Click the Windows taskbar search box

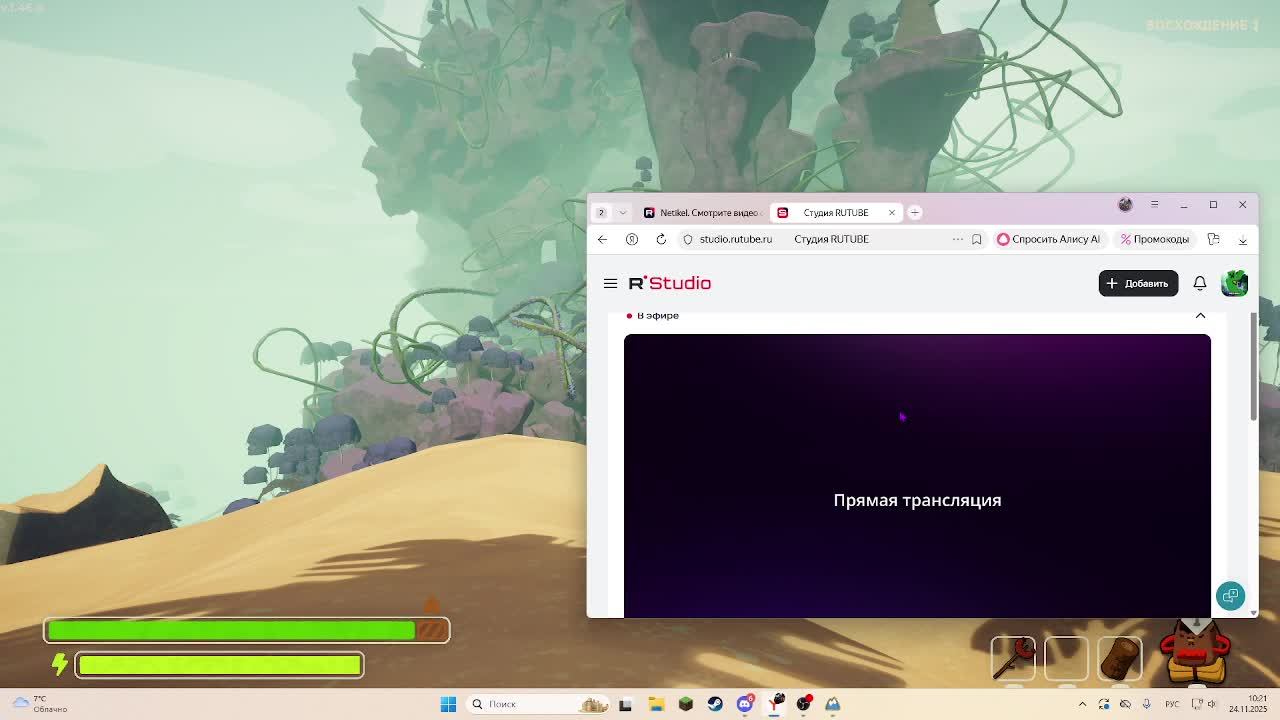[537, 704]
